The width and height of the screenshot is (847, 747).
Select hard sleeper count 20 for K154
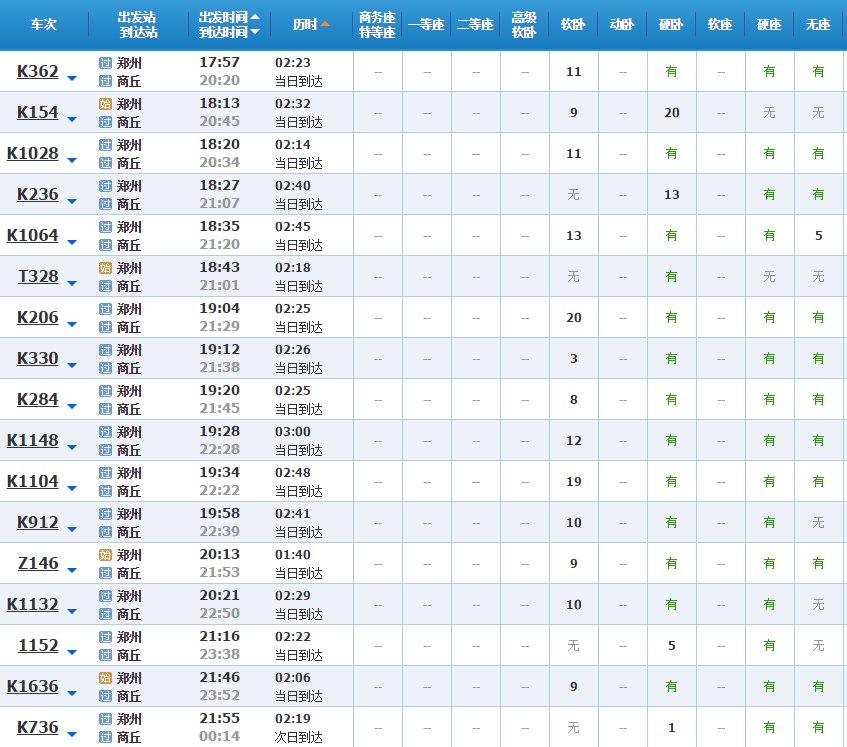[671, 113]
